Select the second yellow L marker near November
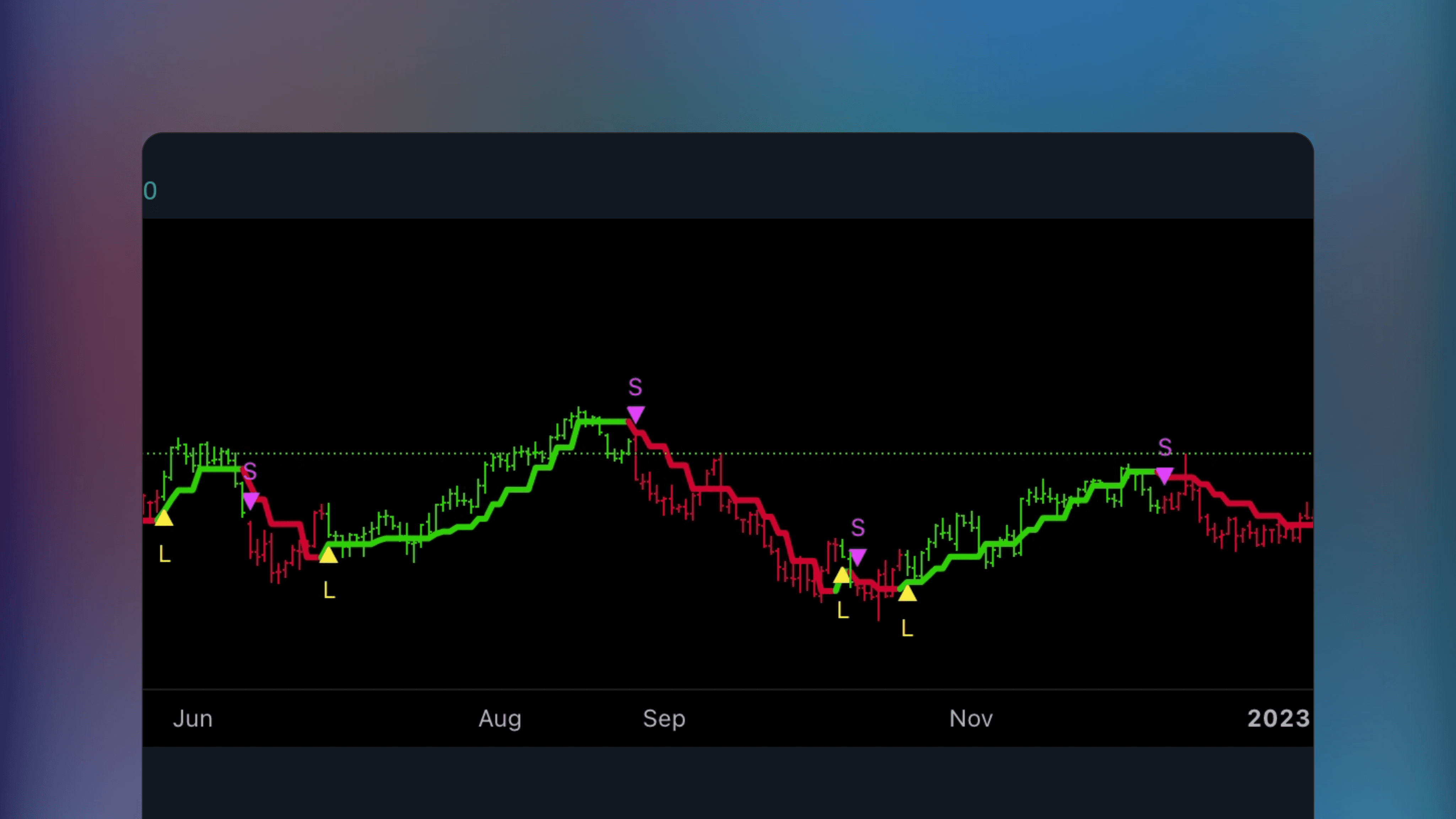 point(908,594)
